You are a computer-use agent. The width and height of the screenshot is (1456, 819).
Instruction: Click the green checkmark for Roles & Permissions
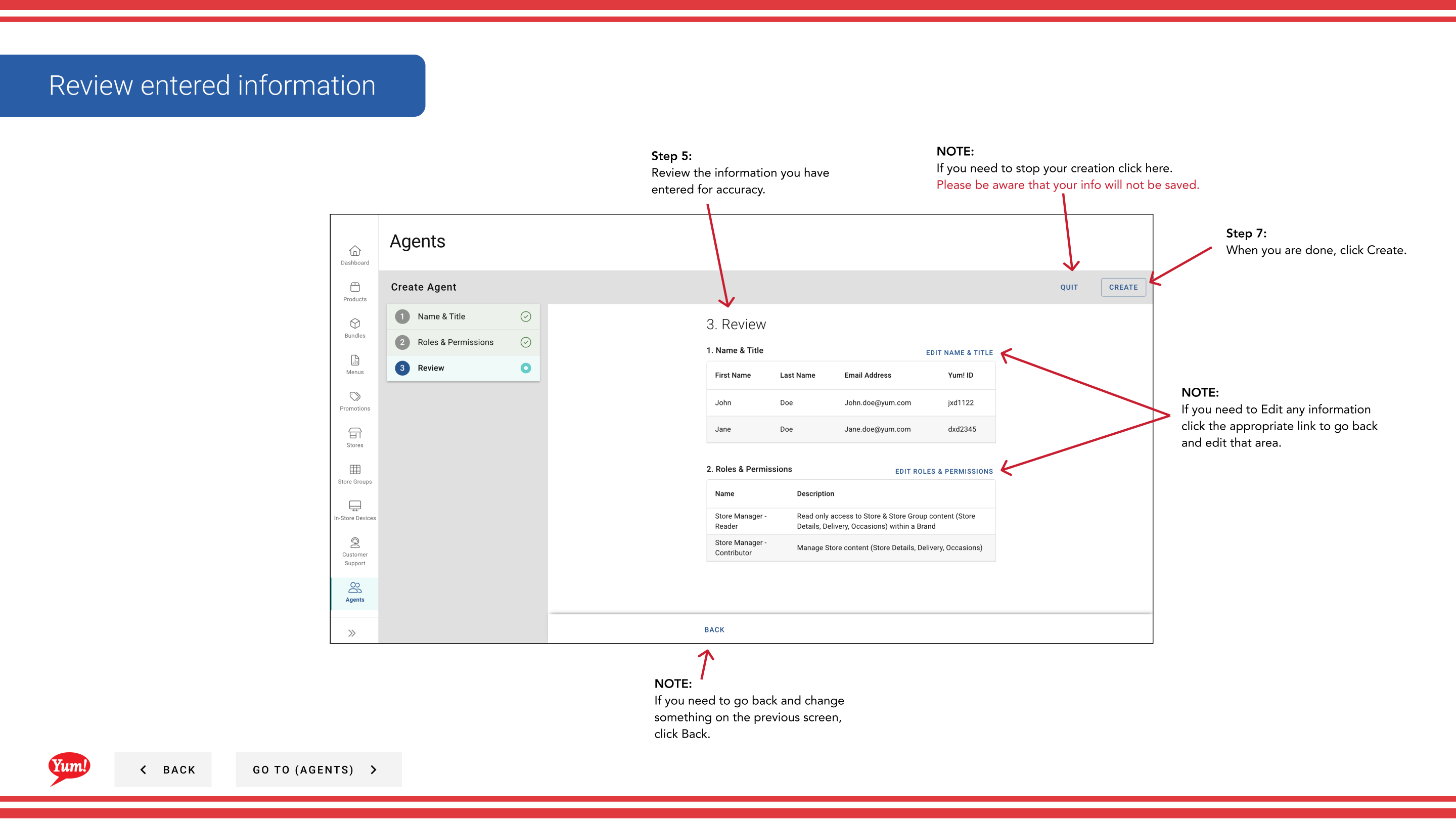pyautogui.click(x=526, y=342)
